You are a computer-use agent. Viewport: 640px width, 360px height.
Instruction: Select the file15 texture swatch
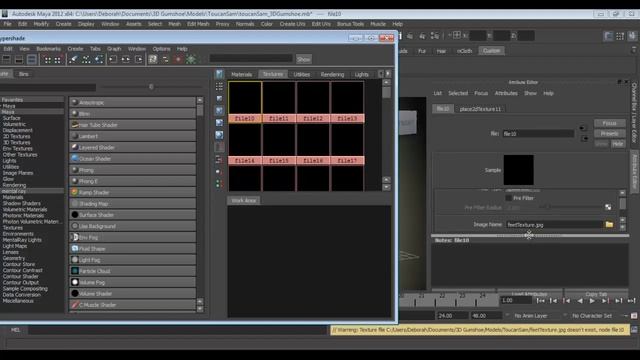(279, 144)
